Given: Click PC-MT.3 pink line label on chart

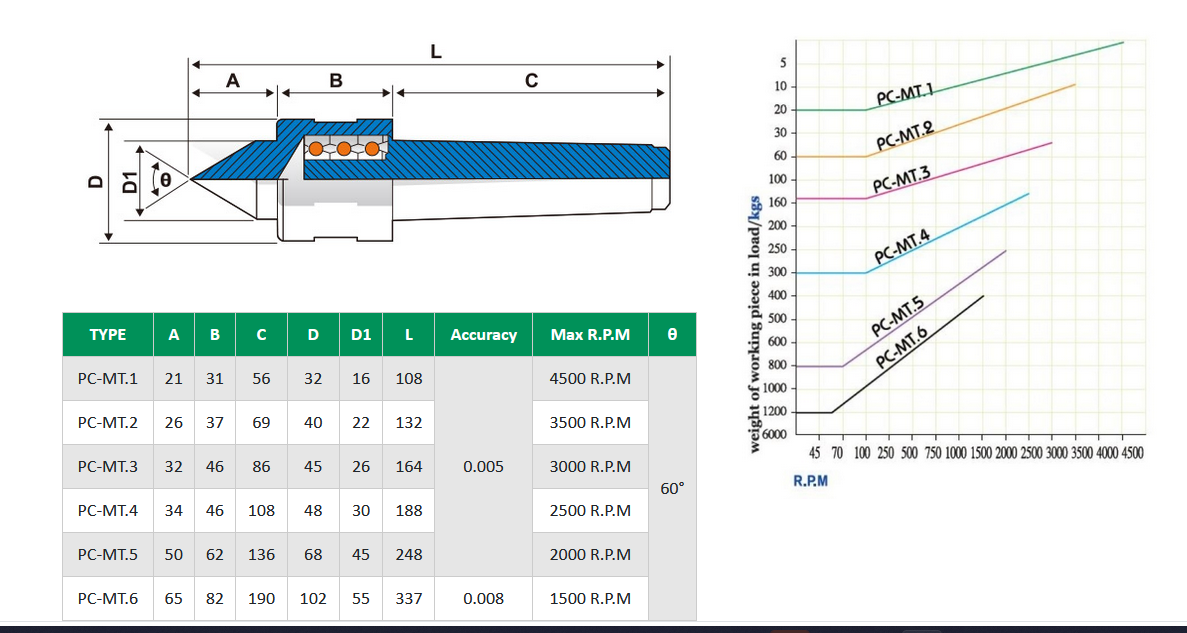Looking at the screenshot, I should tap(902, 180).
